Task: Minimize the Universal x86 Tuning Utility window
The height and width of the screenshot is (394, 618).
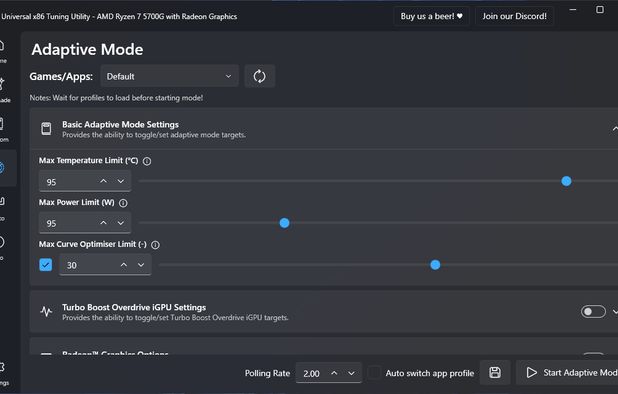Action: pos(573,9)
